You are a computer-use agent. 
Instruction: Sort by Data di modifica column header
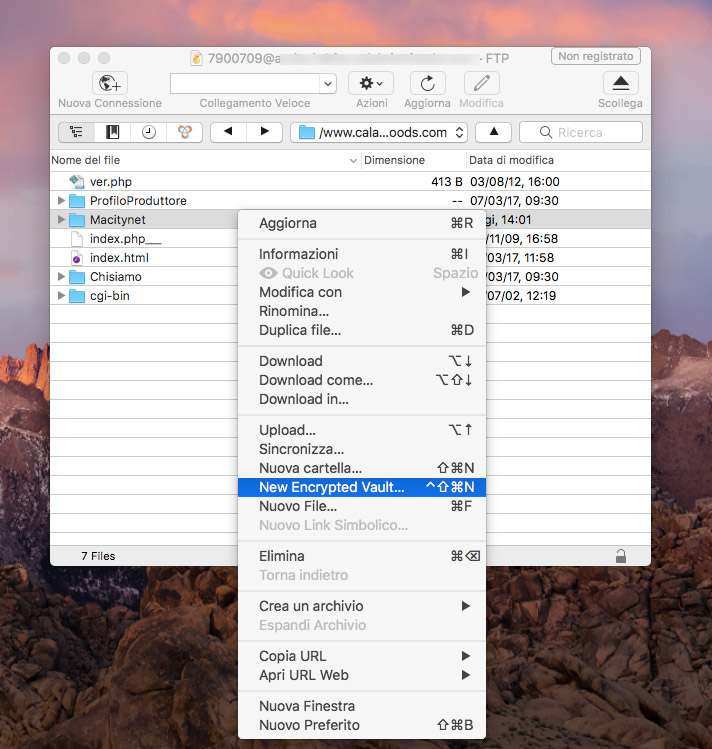click(x=558, y=160)
